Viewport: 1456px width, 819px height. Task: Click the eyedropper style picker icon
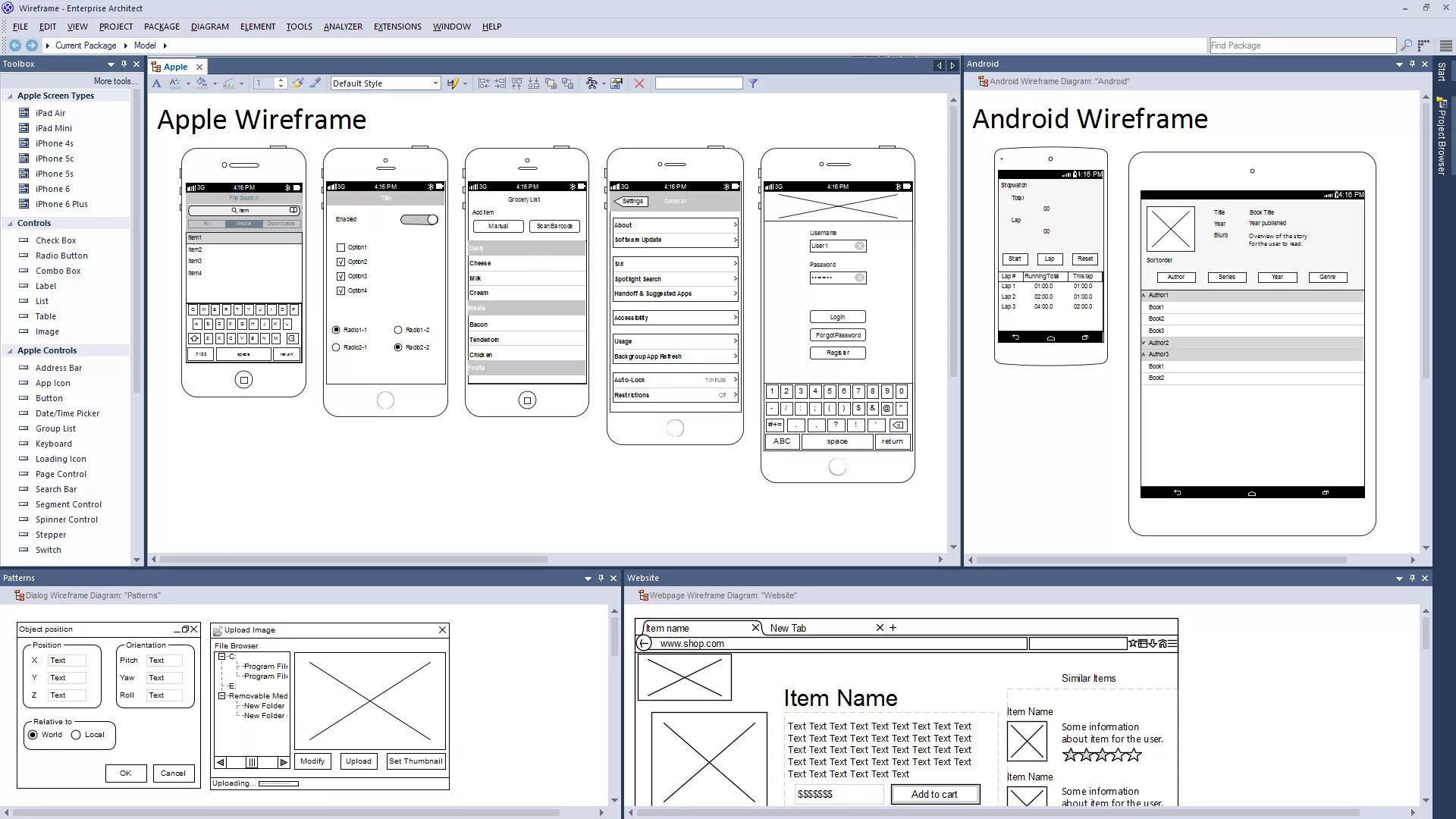[315, 83]
